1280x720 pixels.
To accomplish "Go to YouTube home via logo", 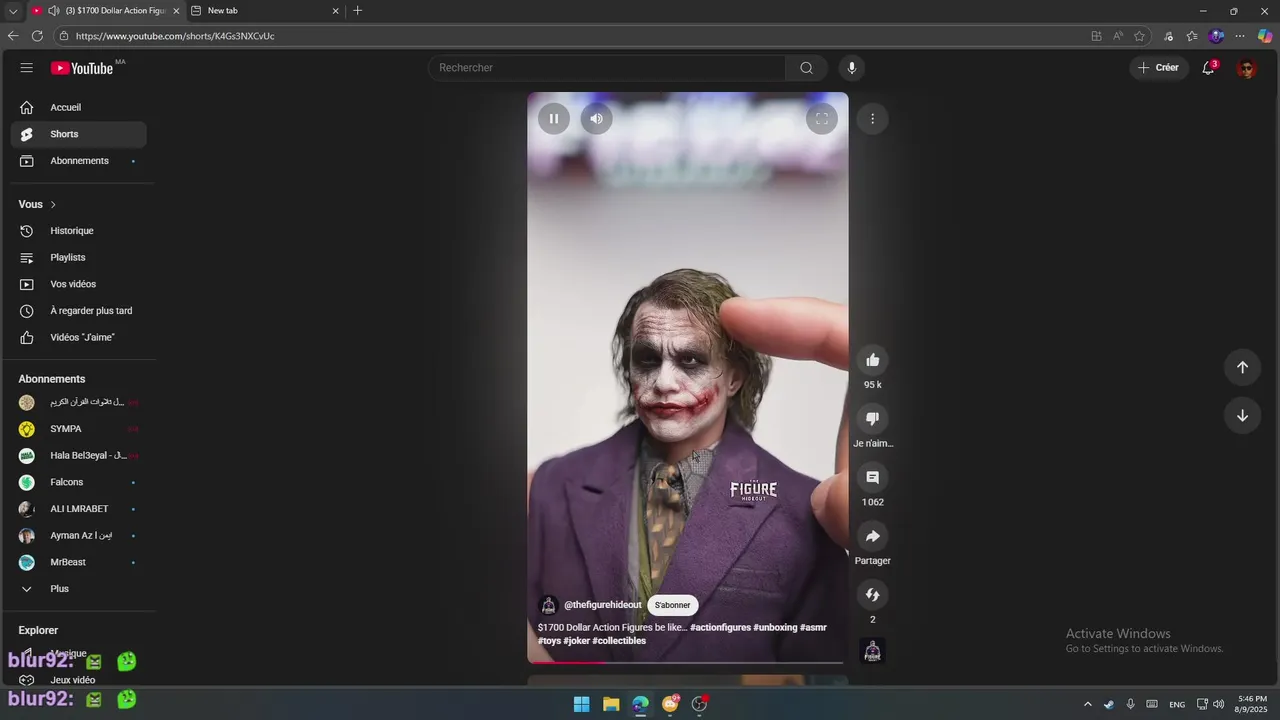I will pos(83,68).
